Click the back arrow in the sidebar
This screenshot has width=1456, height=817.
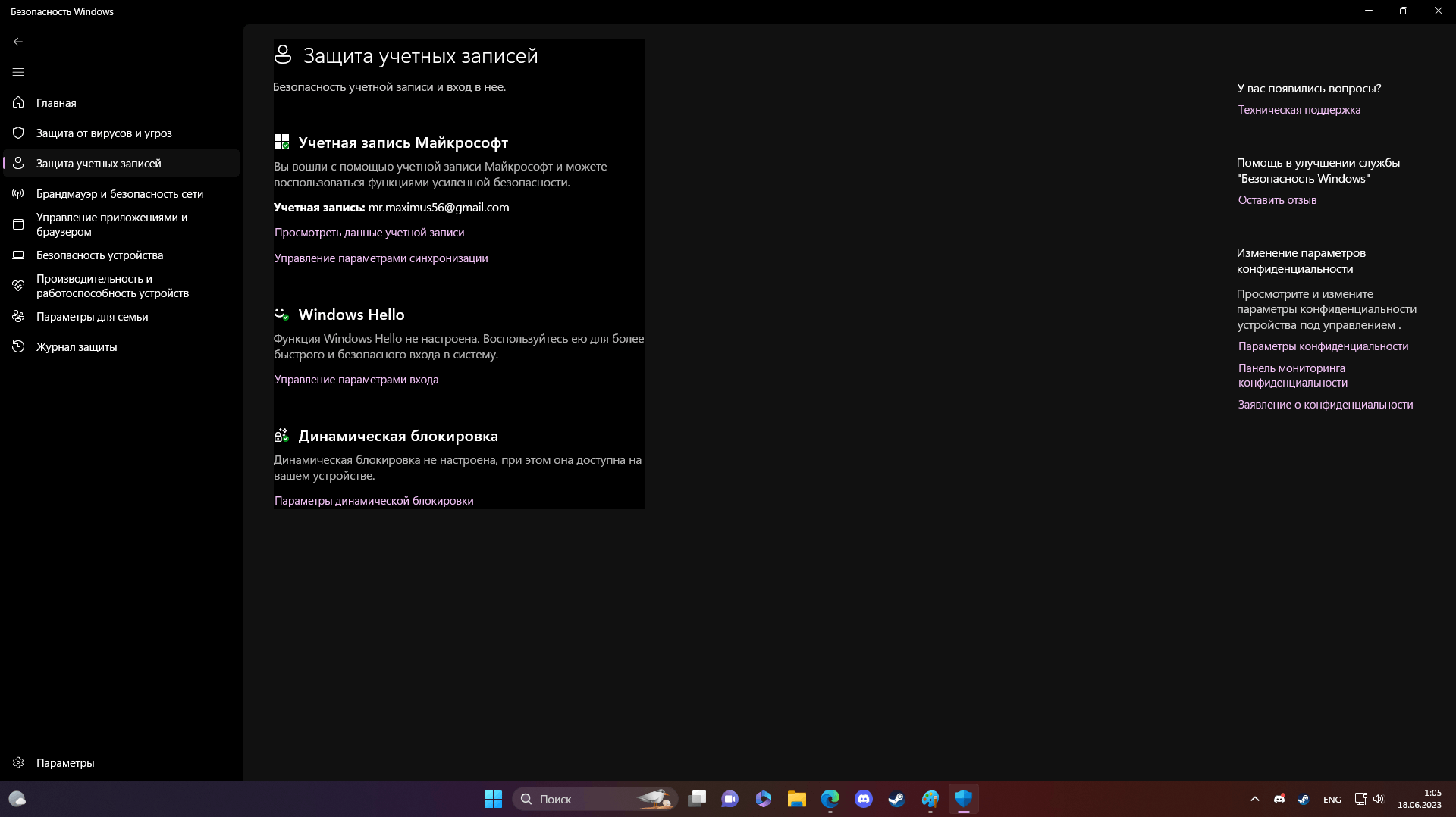18,42
